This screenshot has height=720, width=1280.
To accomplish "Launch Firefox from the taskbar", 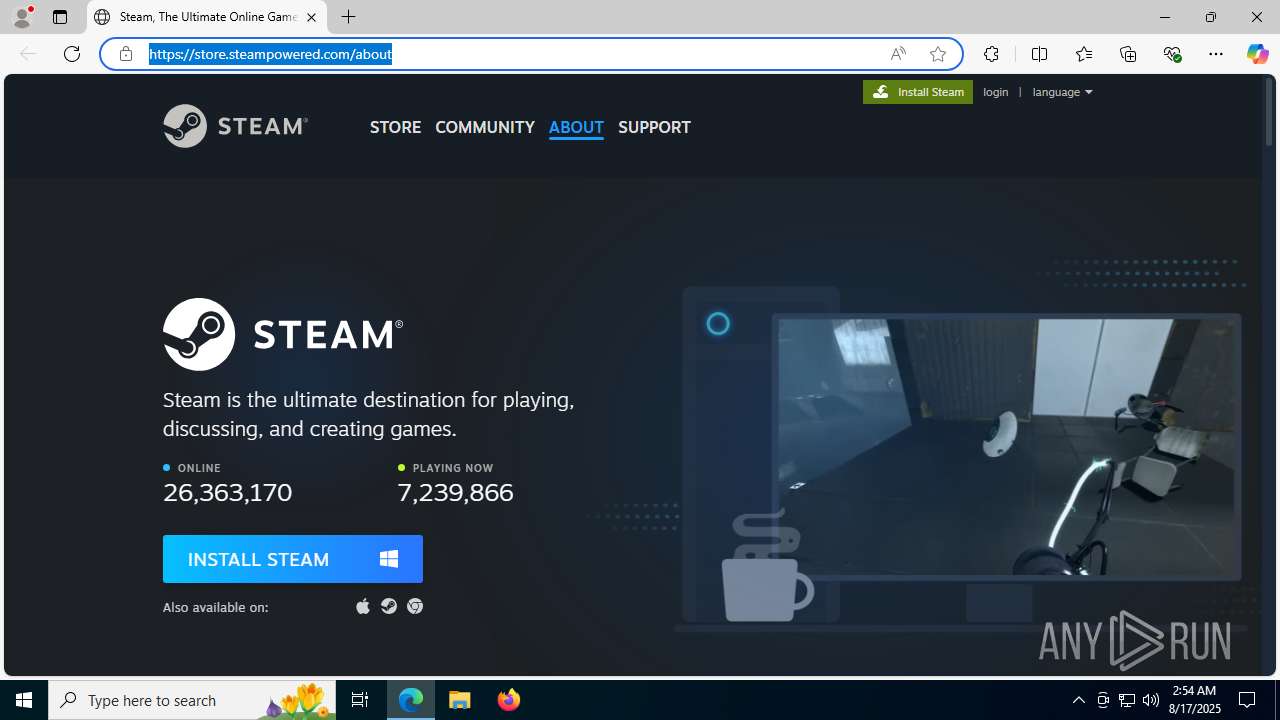I will [509, 700].
